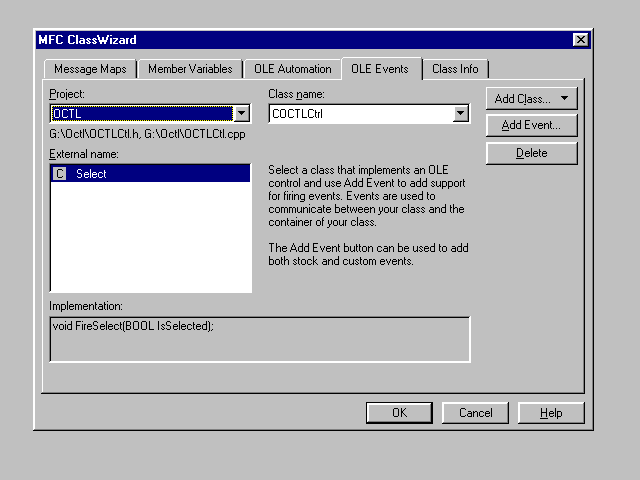The width and height of the screenshot is (640, 480).
Task: Open the Member Variables tab
Action: coord(190,69)
